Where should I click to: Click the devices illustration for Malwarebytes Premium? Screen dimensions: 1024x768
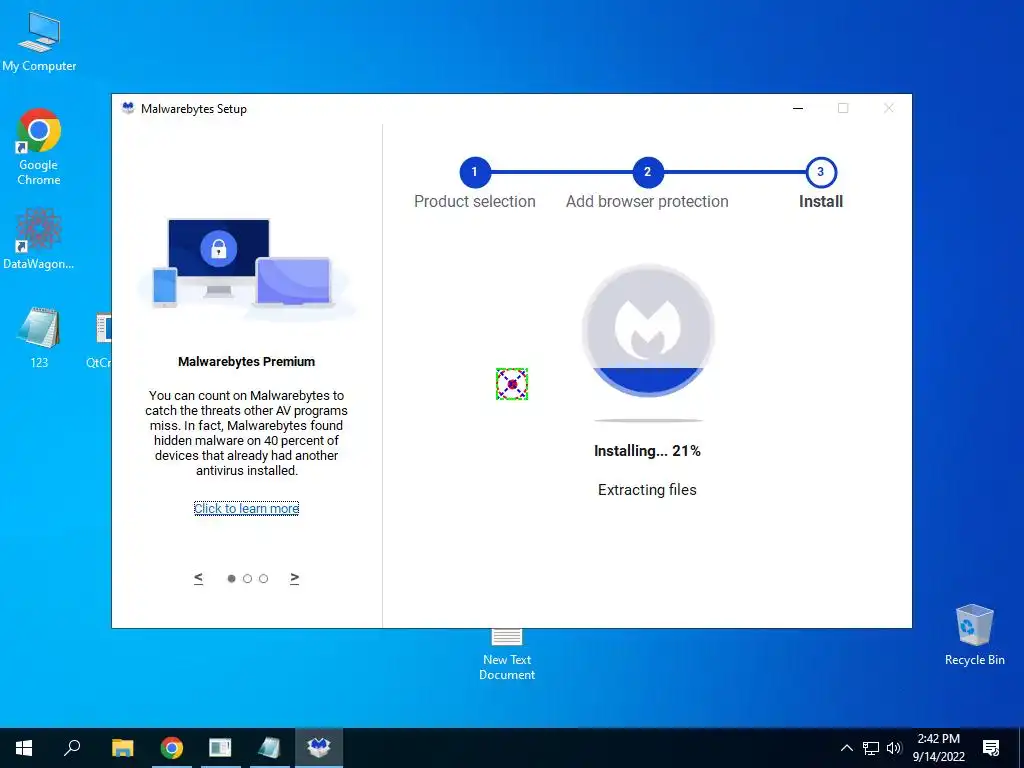point(246,269)
